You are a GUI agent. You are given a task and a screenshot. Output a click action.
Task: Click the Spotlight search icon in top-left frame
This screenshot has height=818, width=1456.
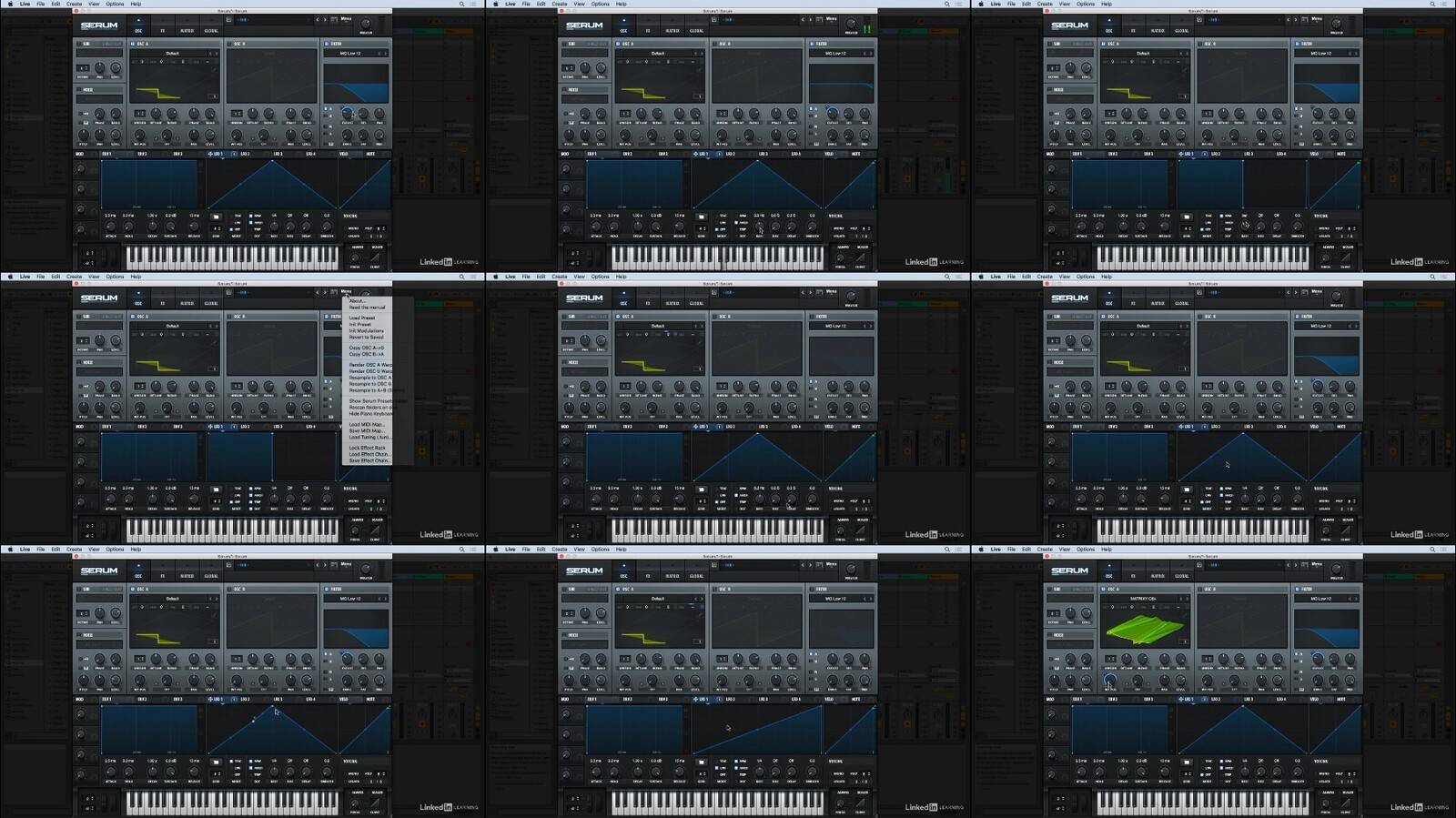(461, 4)
